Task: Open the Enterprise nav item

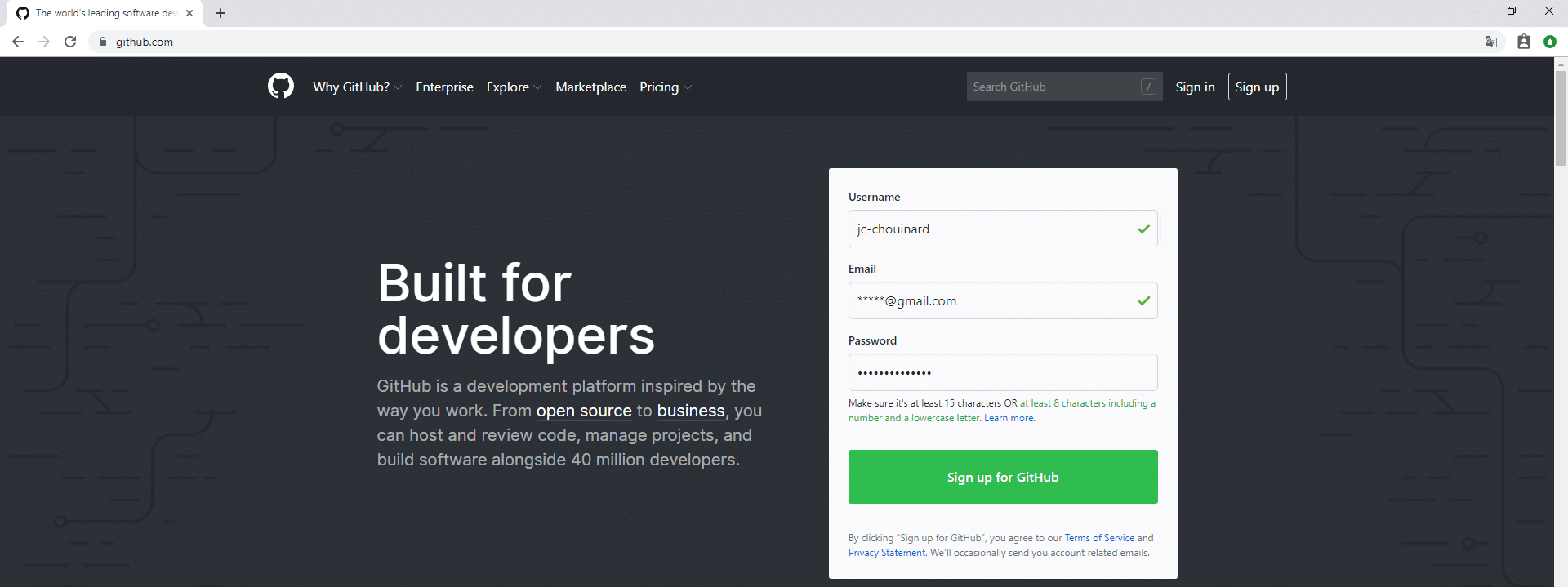Action: 444,87
